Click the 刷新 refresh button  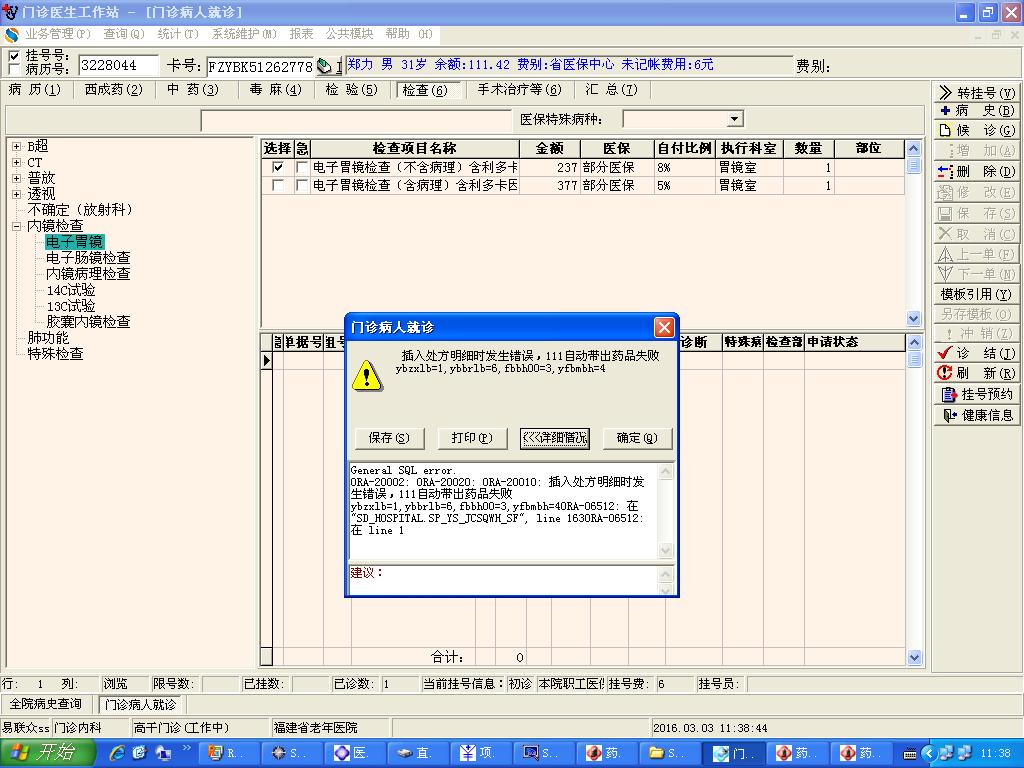pos(976,374)
